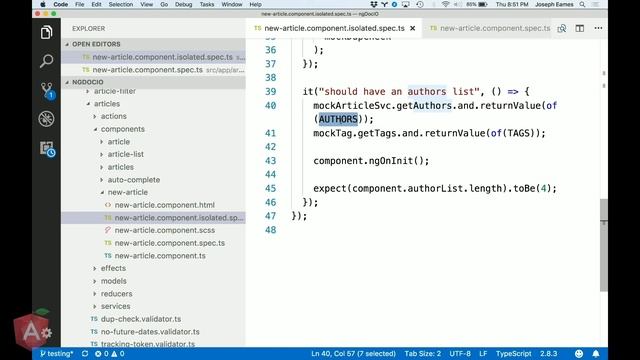Viewport: 640px width, 360px height.
Task: Click the open changes icon in editor toolbar
Action: click(562, 28)
